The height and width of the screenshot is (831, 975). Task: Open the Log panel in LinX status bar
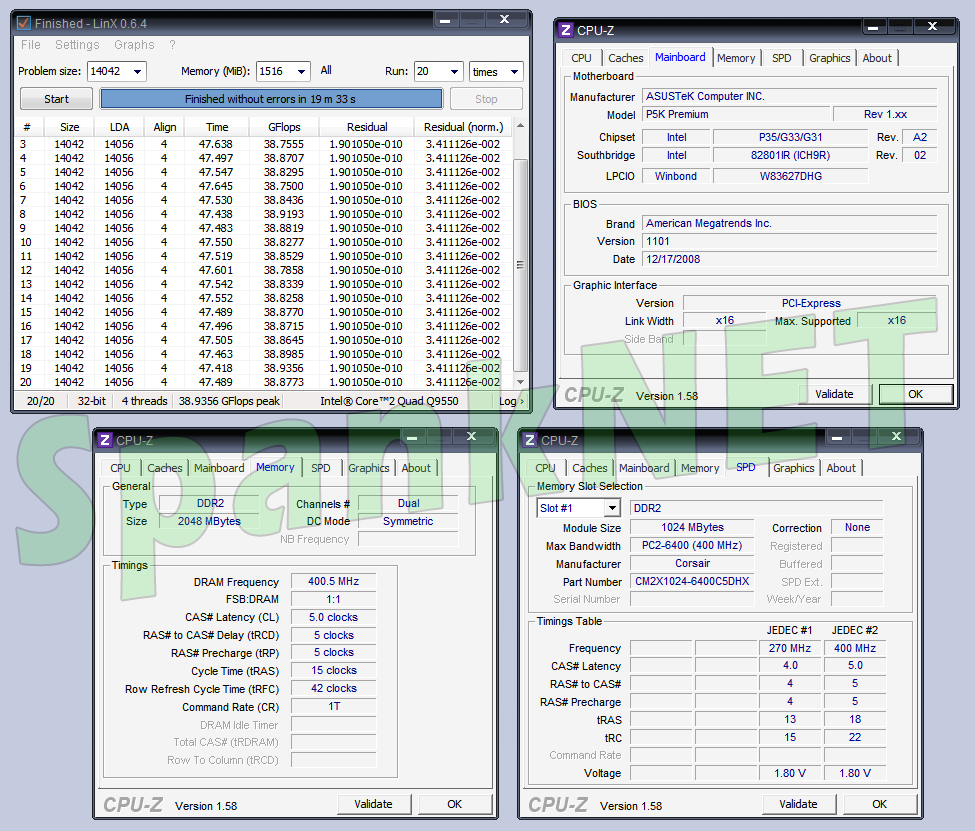[x=511, y=401]
